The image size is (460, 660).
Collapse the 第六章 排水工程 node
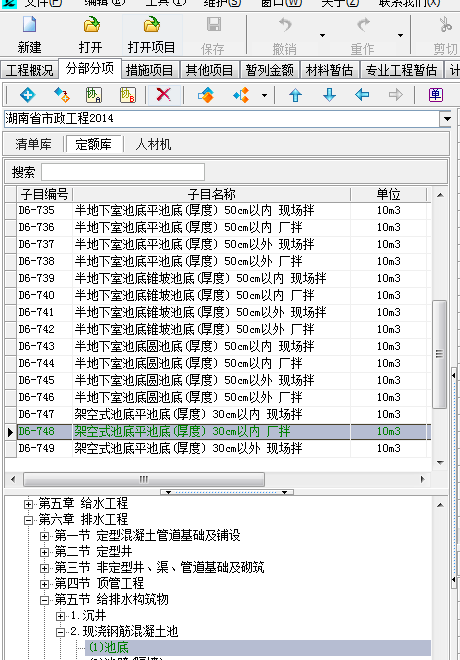pos(28,520)
